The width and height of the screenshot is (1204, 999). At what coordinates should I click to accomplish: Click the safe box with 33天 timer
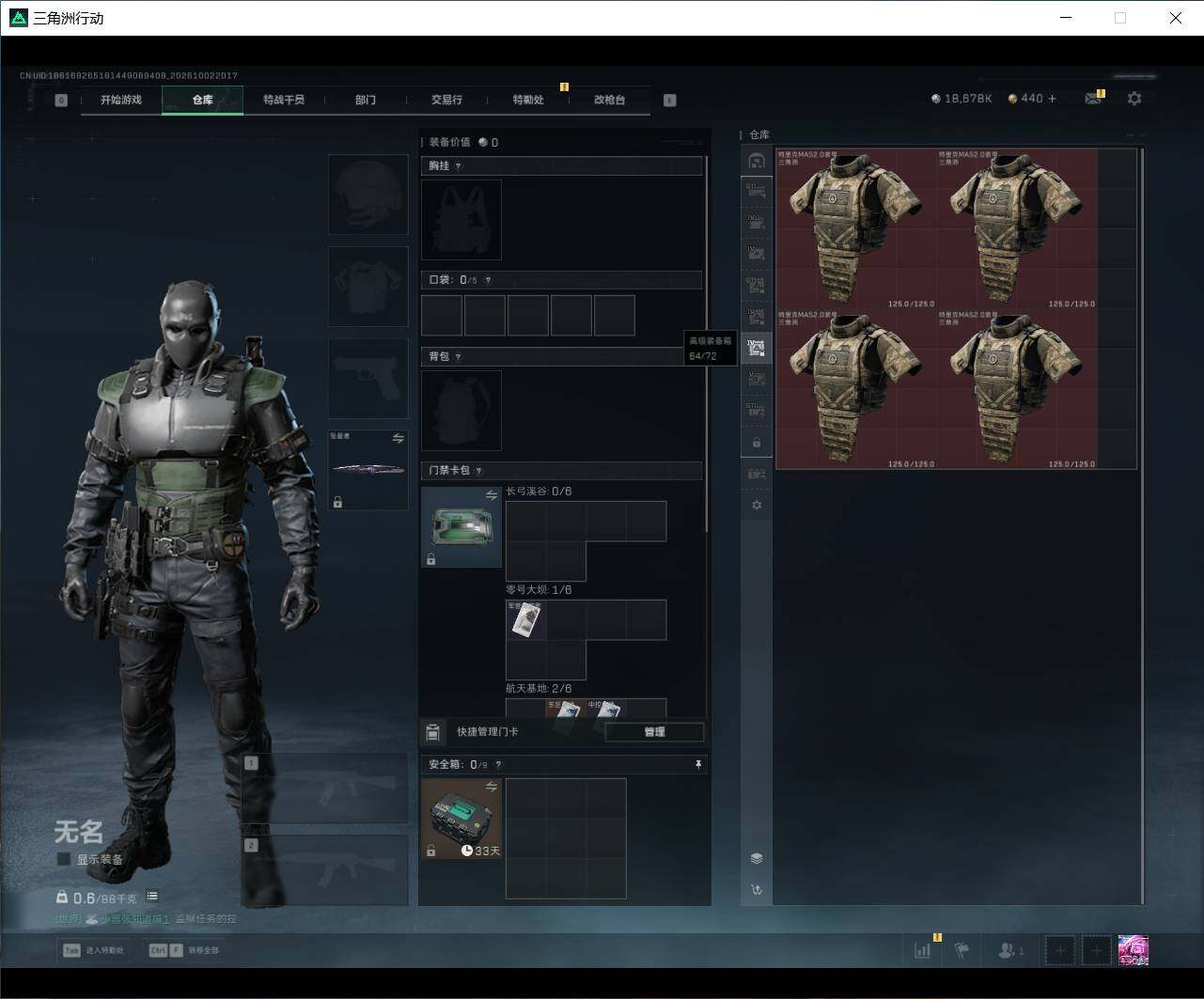[x=461, y=819]
